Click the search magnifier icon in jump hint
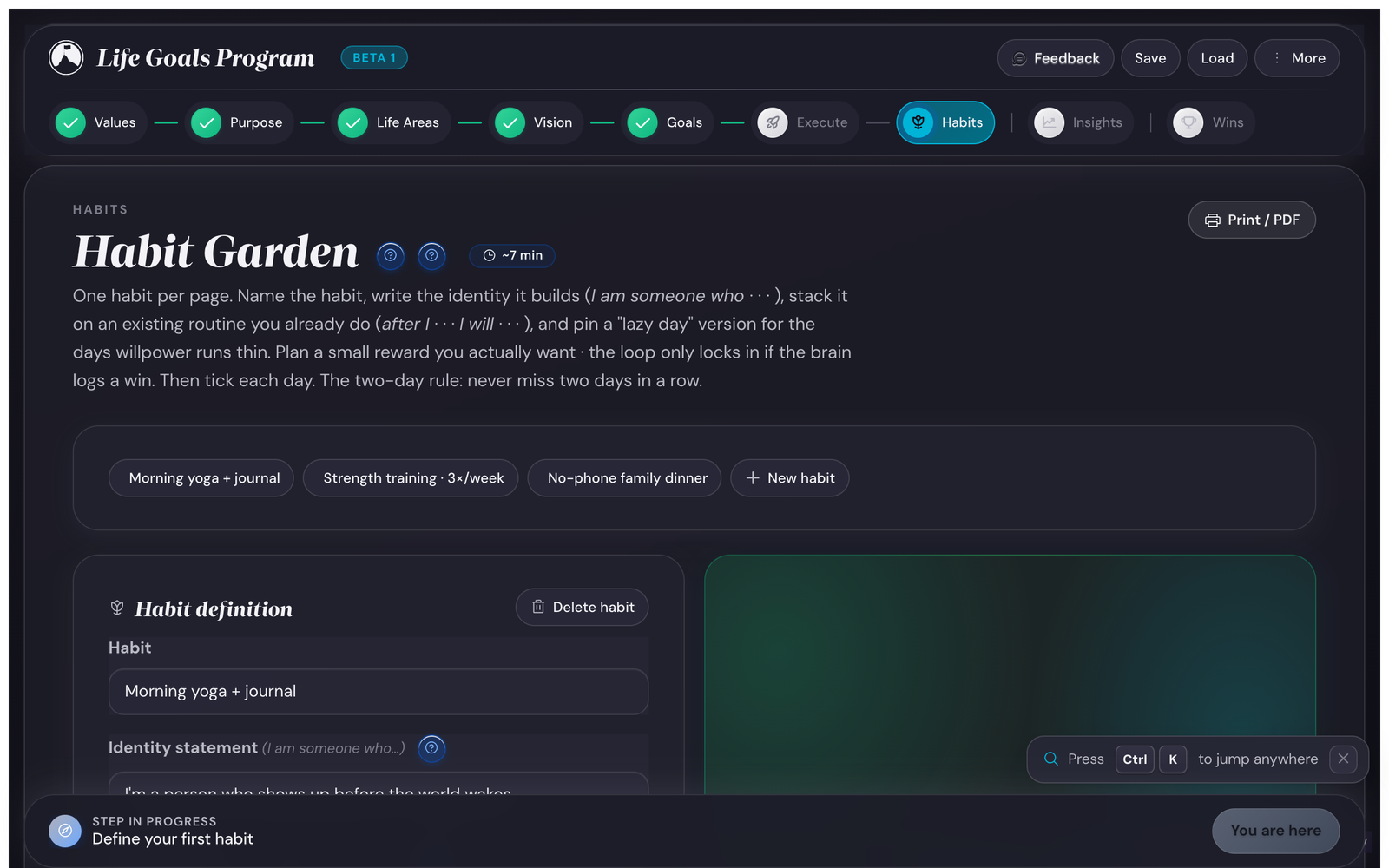This screenshot has height=868, width=1389. 1050,759
